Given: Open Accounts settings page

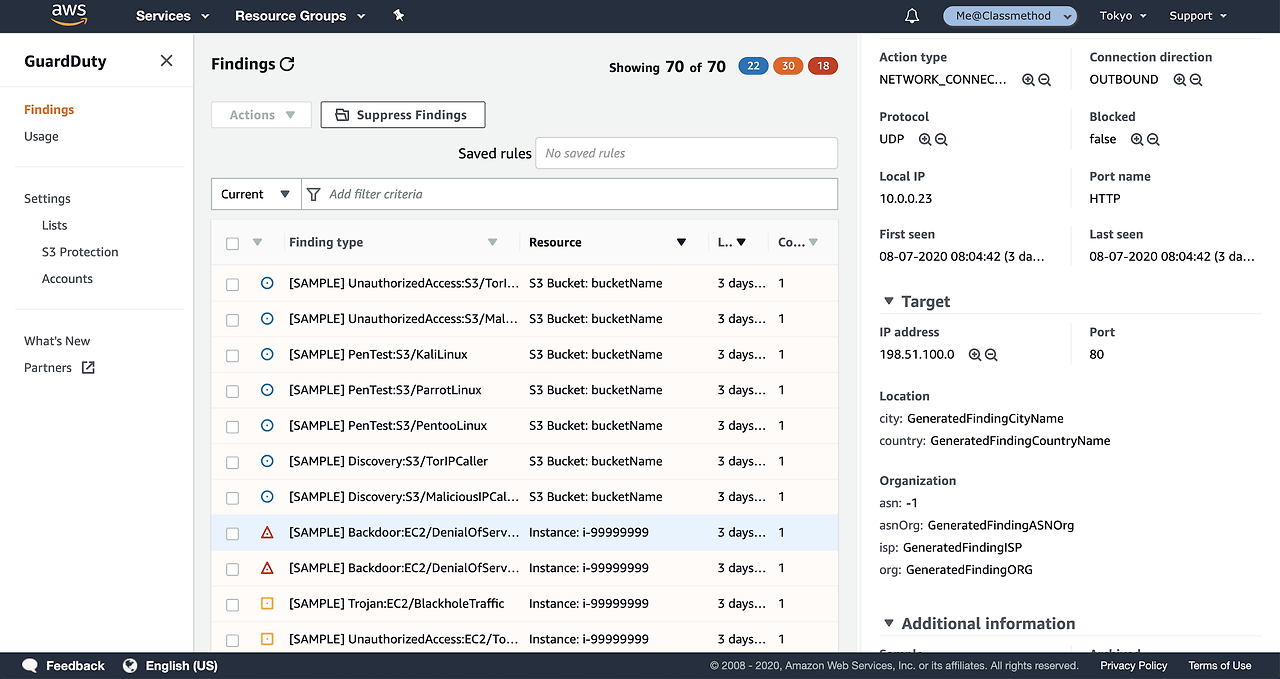Looking at the screenshot, I should [67, 280].
